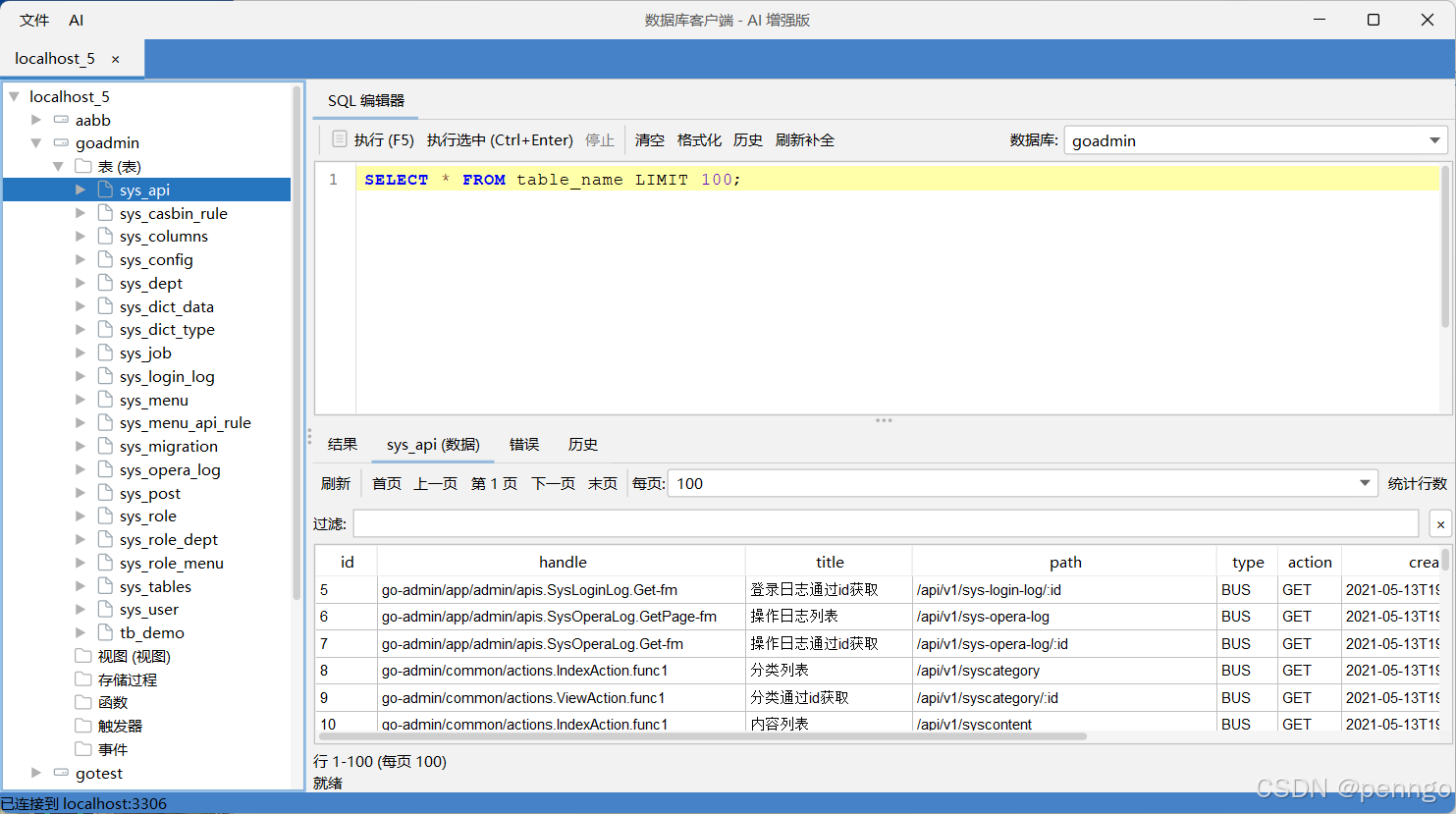Click the sys_user table file icon

(106, 609)
